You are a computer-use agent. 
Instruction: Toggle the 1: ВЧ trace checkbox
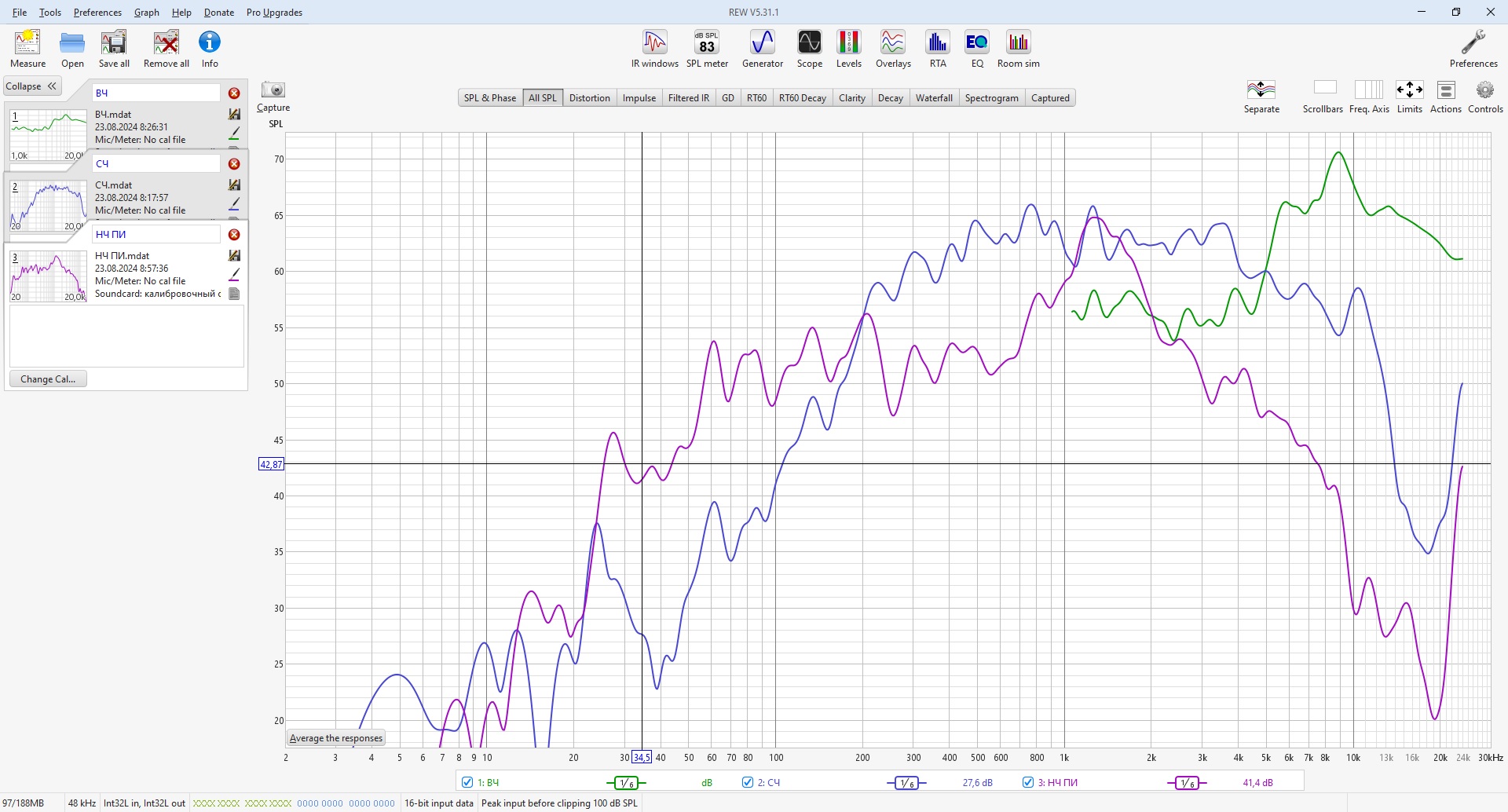point(467,782)
